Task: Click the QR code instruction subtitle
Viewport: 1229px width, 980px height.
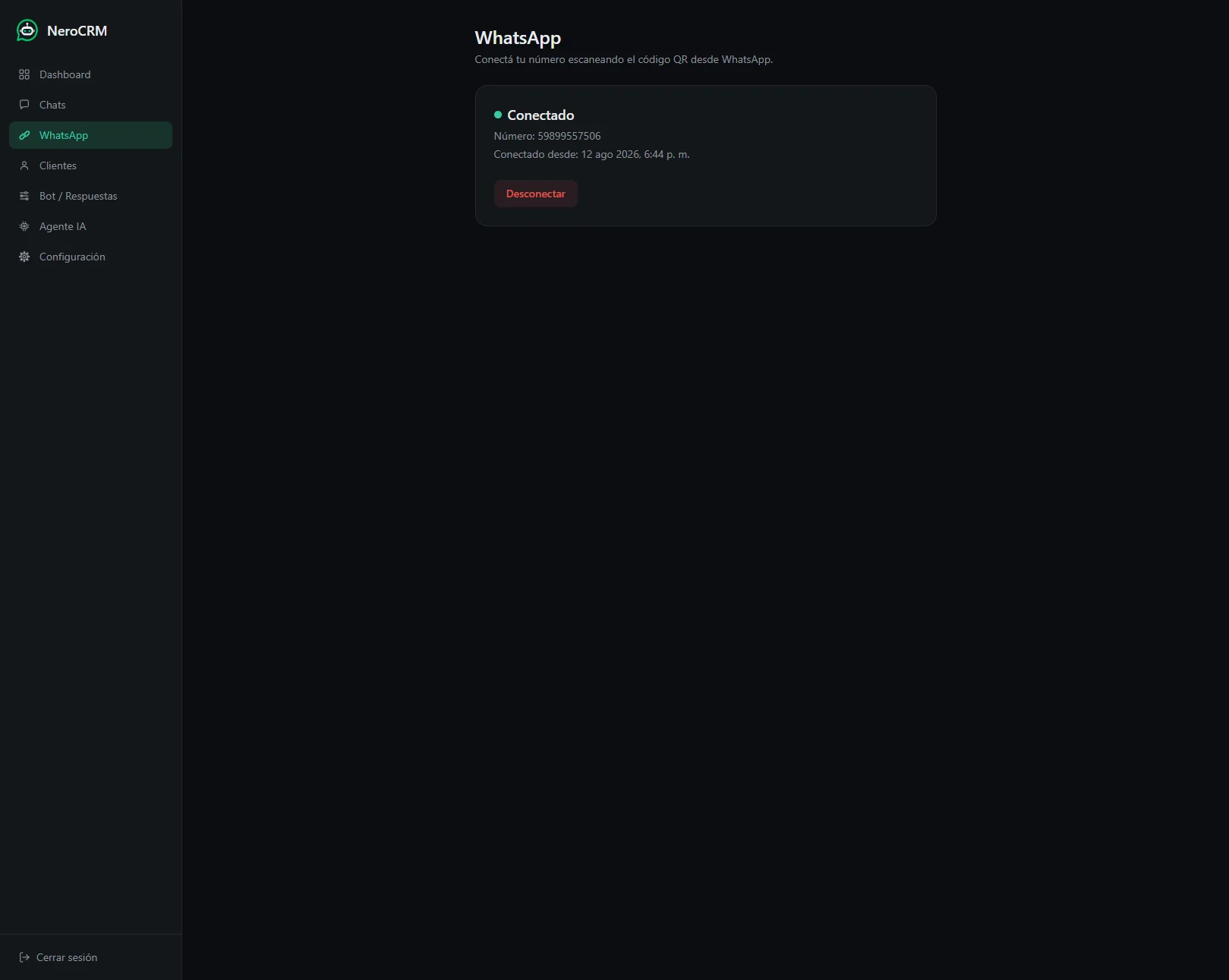Action: tap(624, 59)
